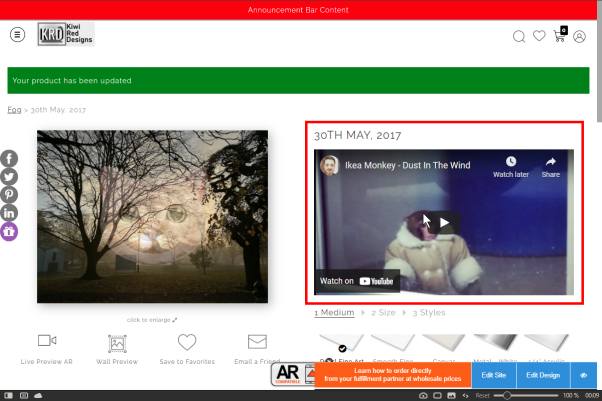
Task: Open the shopping cart icon
Action: [560, 35]
